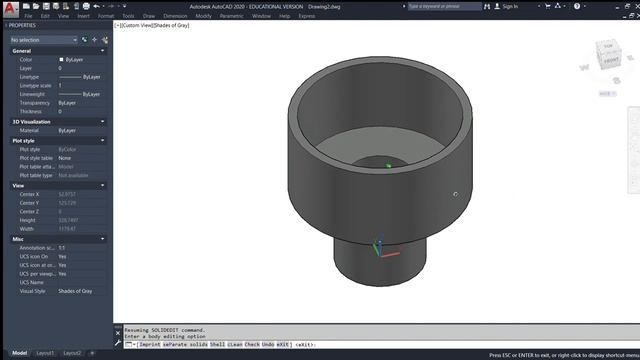640x360 pixels.
Task: Click the Save As icon
Action: pyautogui.click(x=56, y=6)
